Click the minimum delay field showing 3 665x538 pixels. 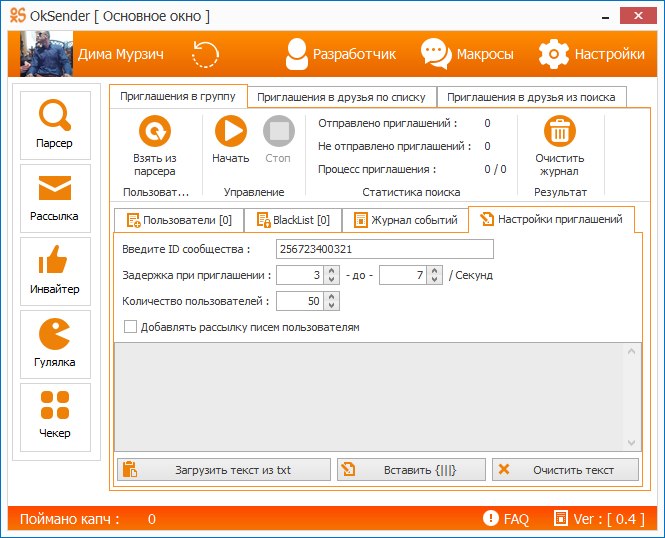point(300,275)
